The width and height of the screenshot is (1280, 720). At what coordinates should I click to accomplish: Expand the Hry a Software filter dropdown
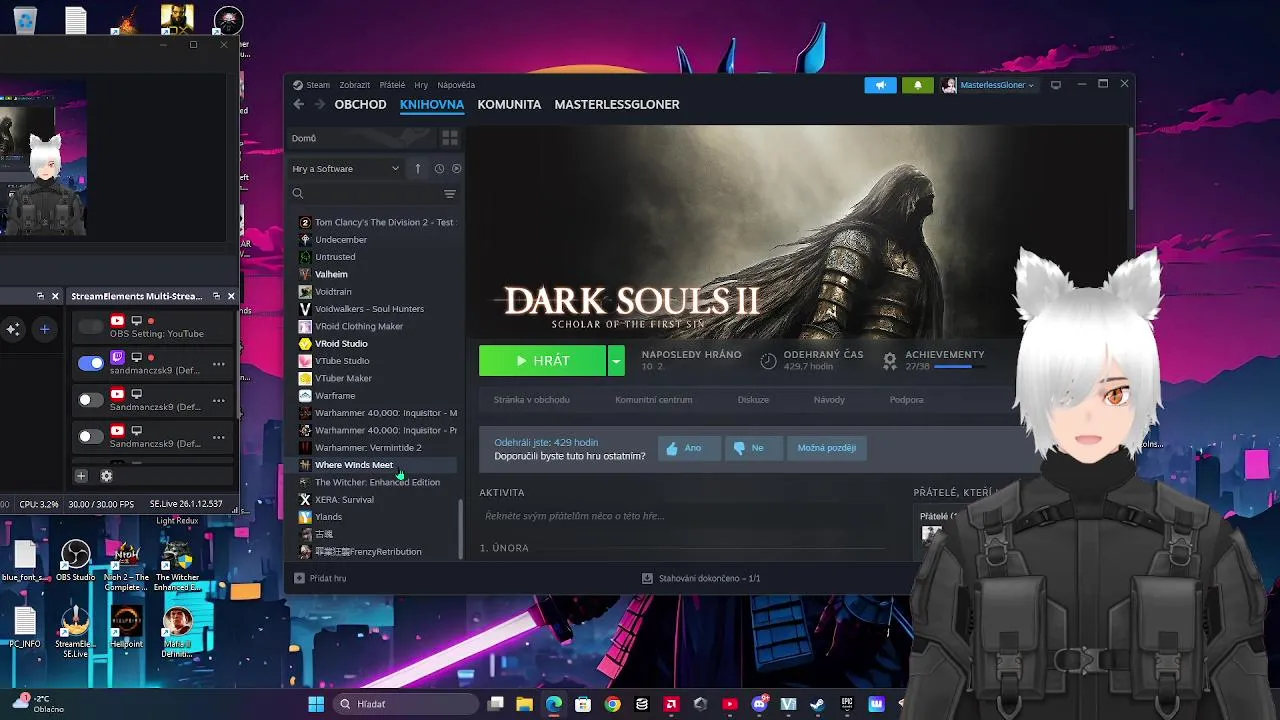click(x=346, y=169)
